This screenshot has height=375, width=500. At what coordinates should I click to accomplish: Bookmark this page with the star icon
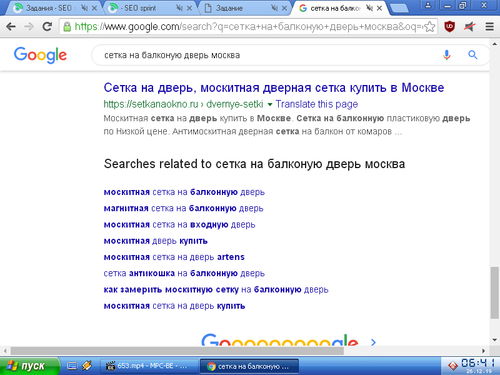(430, 26)
